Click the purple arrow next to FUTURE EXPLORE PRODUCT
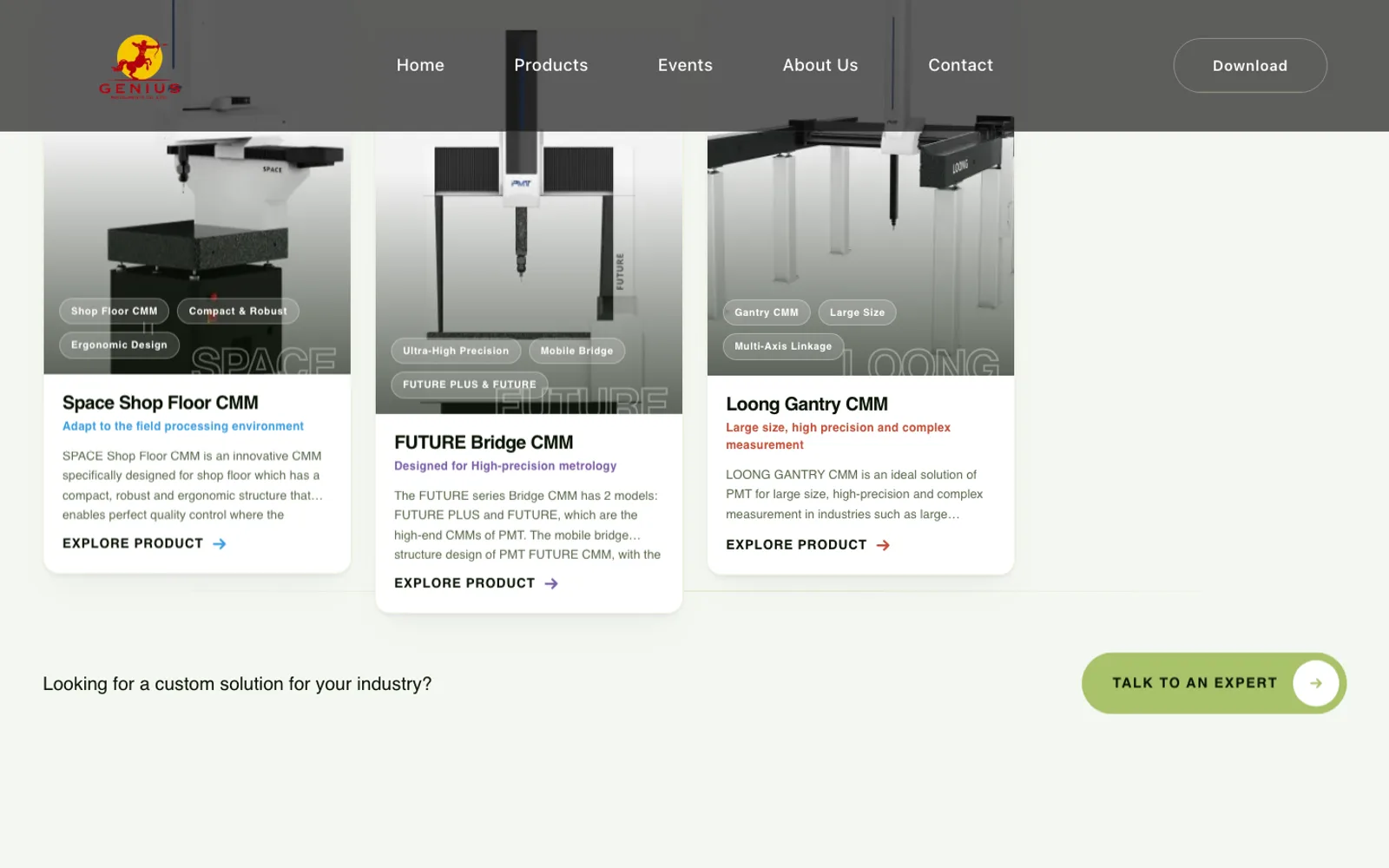This screenshot has height=868, width=1389. coord(551,583)
